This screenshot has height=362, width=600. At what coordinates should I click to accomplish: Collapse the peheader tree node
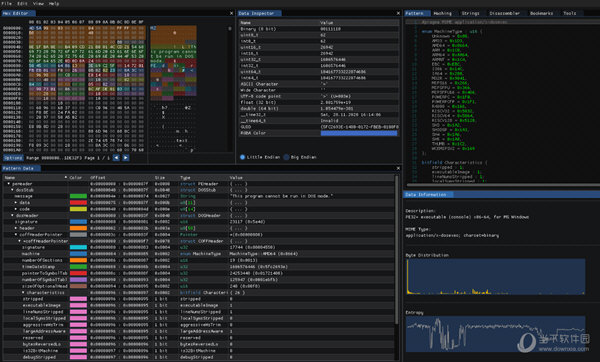pyautogui.click(x=8, y=184)
